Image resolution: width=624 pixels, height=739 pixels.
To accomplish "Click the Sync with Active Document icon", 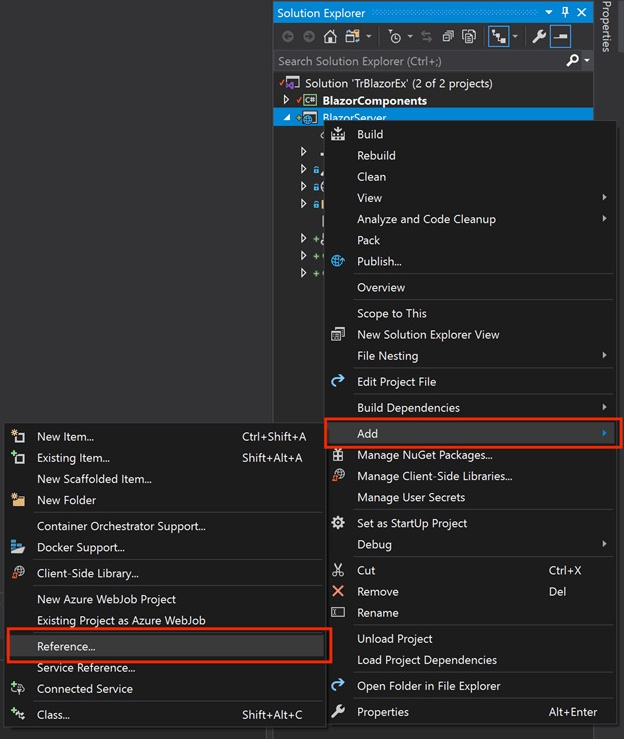I will [427, 37].
